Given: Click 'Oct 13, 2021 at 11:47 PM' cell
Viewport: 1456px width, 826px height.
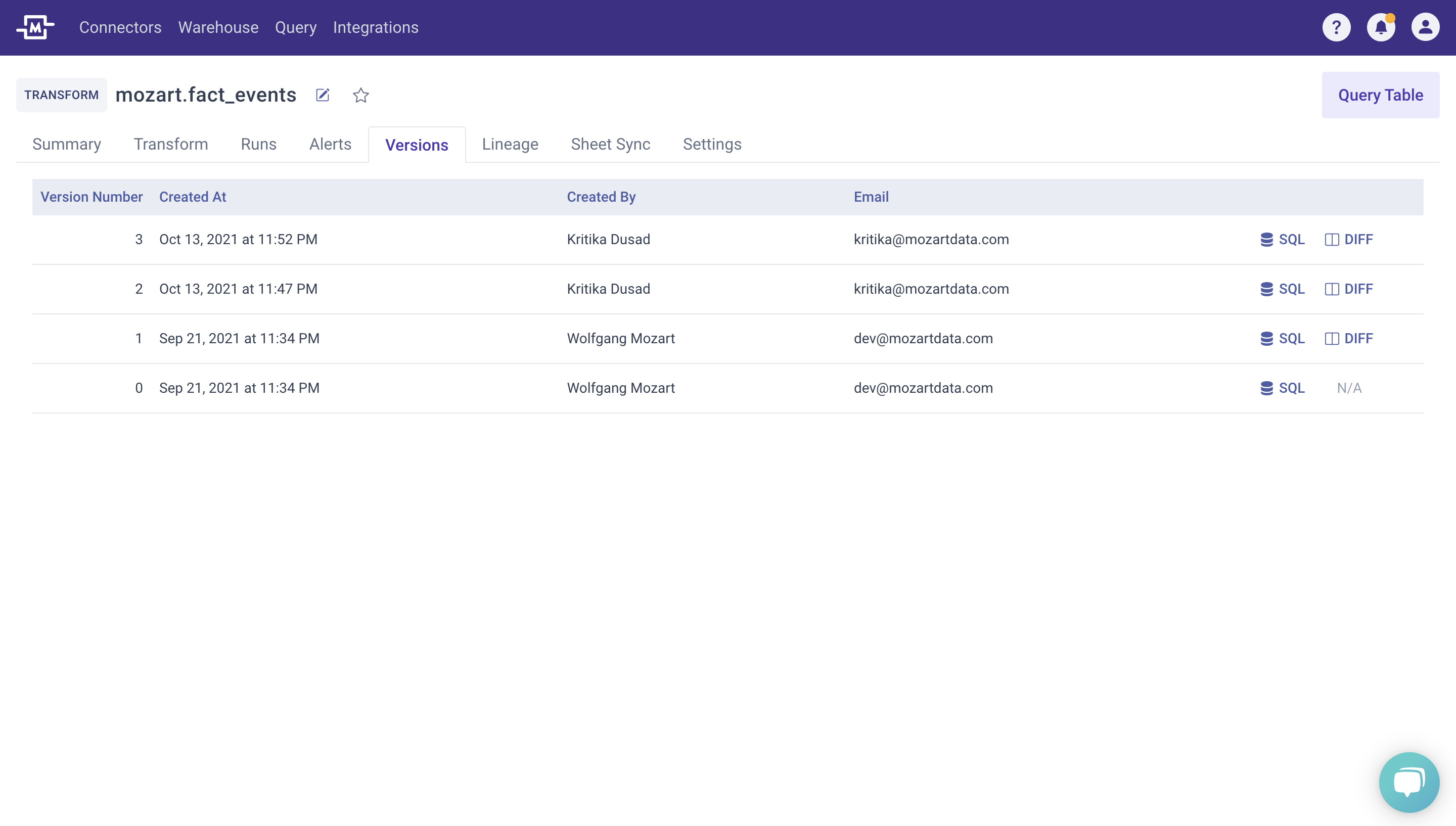Looking at the screenshot, I should tap(238, 289).
